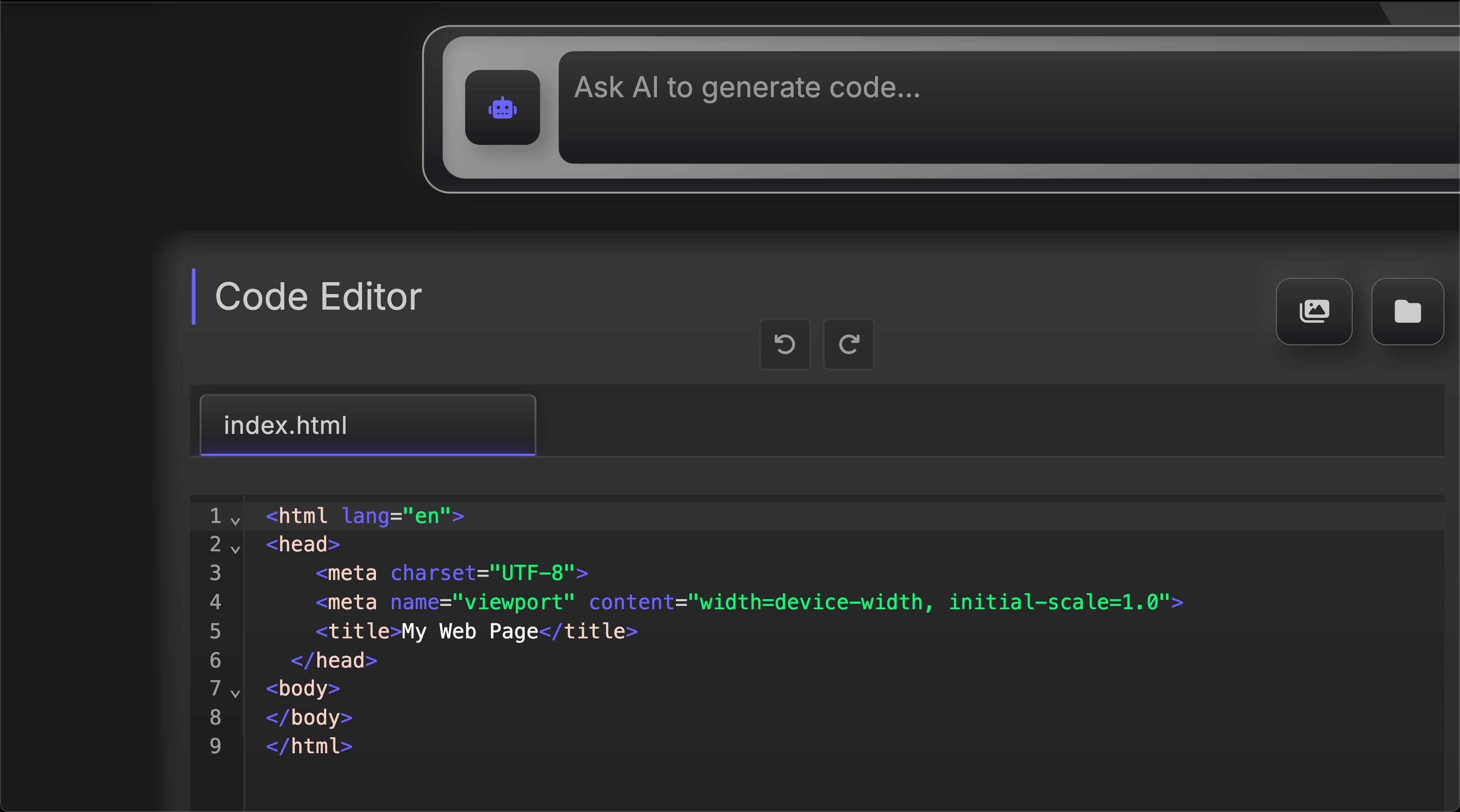Click the empty editor area below line 9
Screen dimensions: 1460x812
(793, 785)
